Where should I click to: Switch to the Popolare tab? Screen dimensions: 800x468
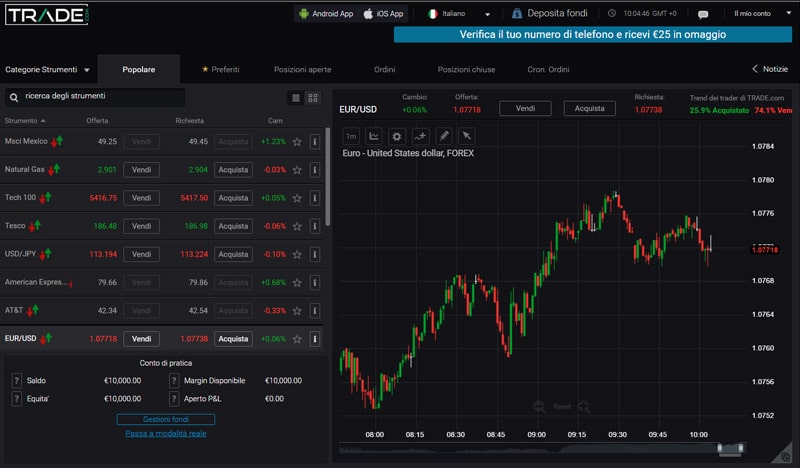pyautogui.click(x=139, y=69)
